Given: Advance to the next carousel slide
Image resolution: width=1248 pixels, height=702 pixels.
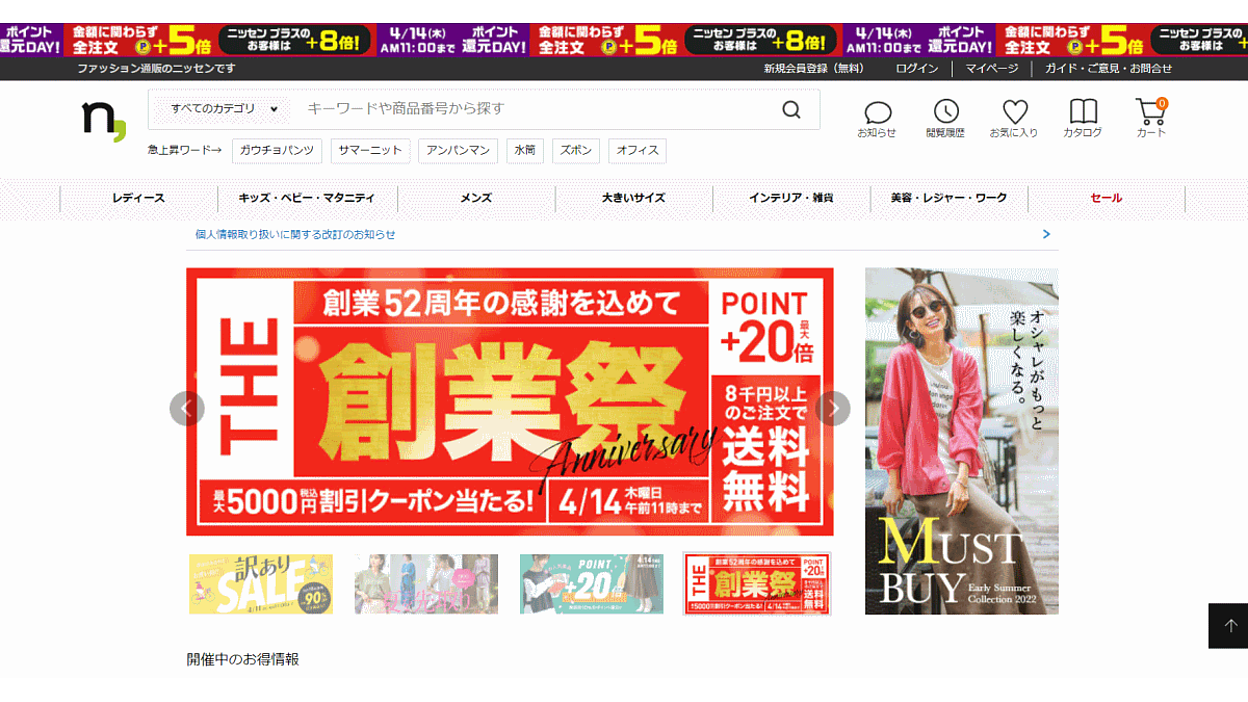Looking at the screenshot, I should tap(833, 408).
